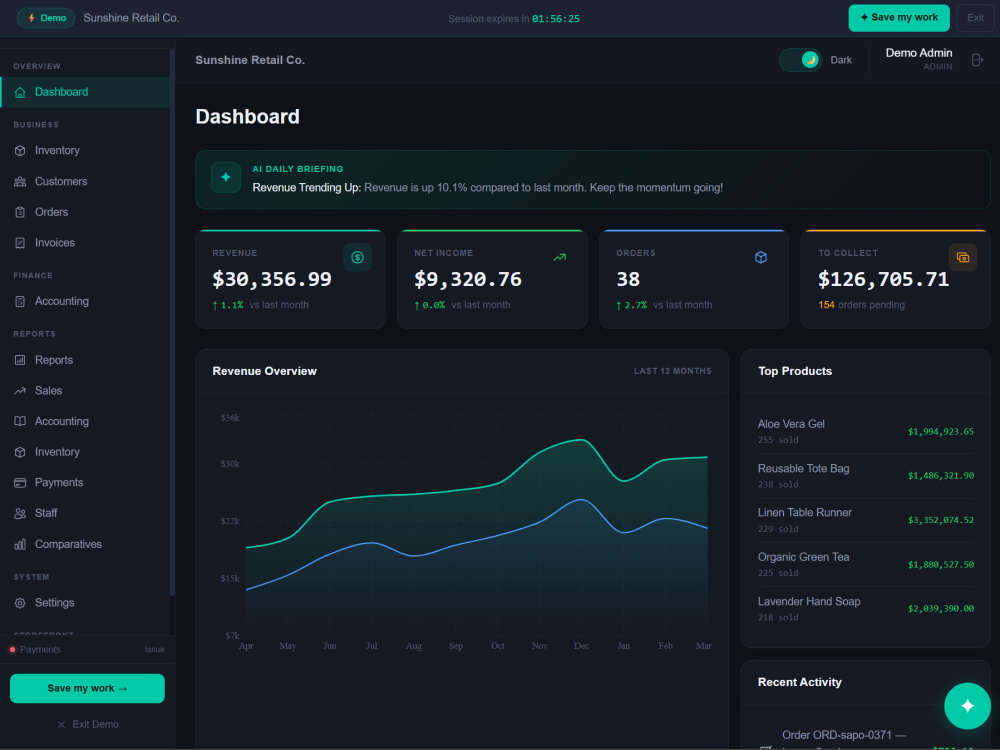
Task: Toggle the Dark mode switch
Action: click(x=800, y=60)
